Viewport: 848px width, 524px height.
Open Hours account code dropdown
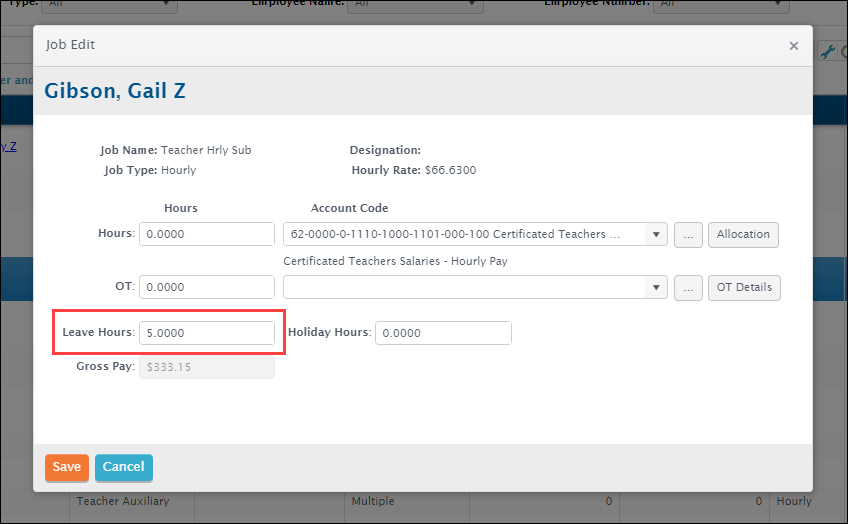point(656,234)
